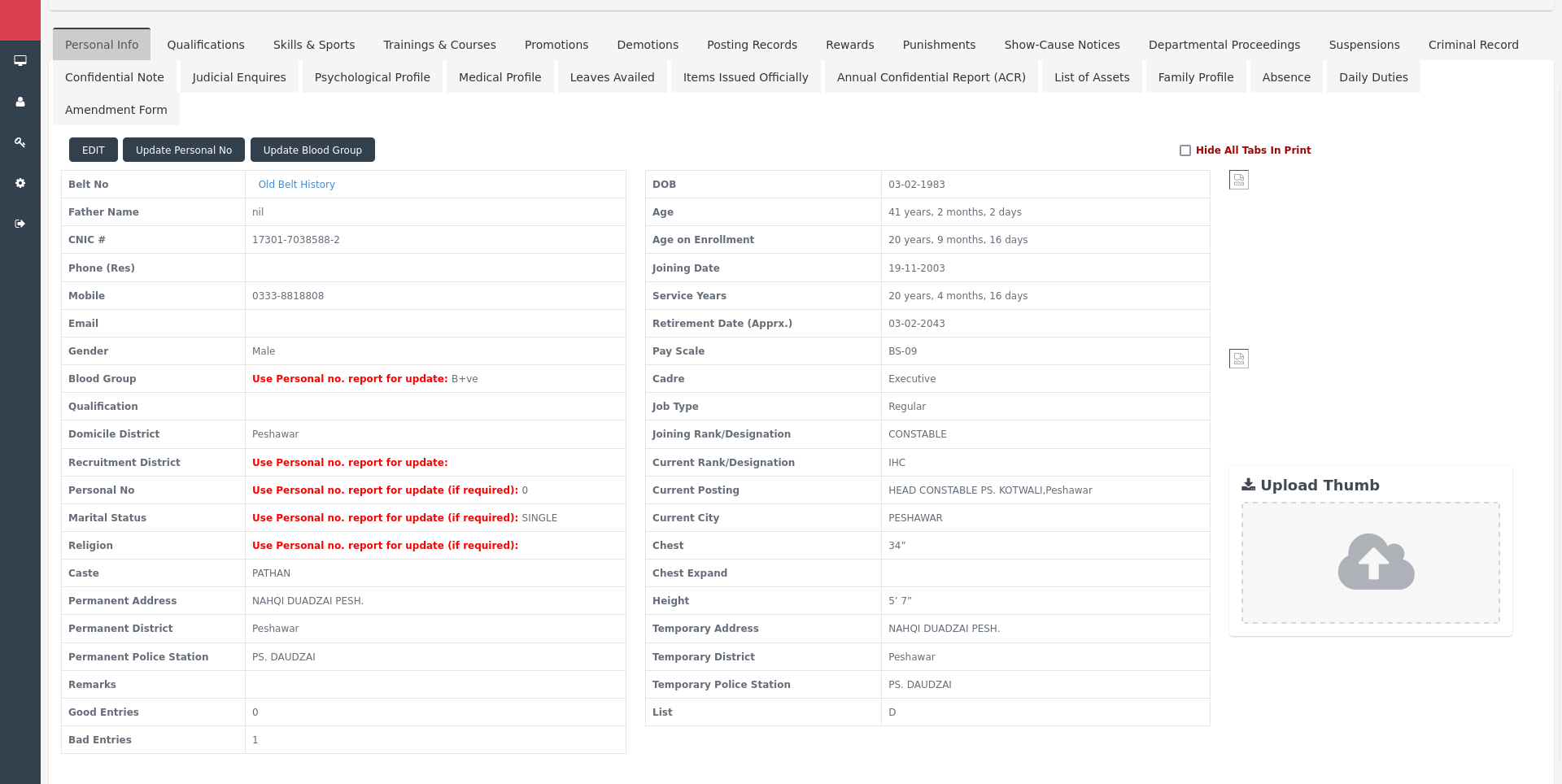This screenshot has width=1562, height=784.
Task: Switch to List of Assets tab
Action: coord(1092,77)
